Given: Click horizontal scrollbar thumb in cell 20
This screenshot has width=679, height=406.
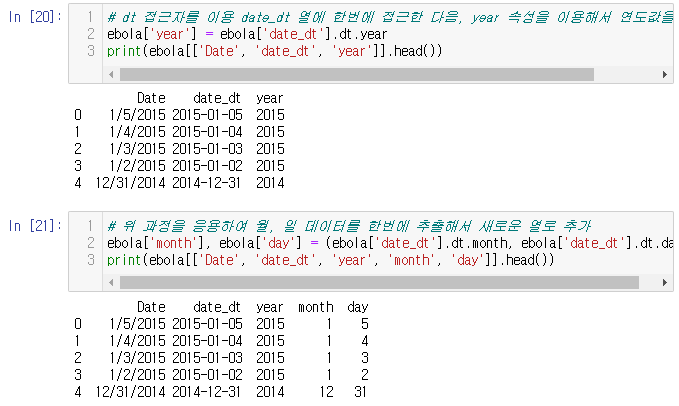Looking at the screenshot, I should click(x=357, y=74).
